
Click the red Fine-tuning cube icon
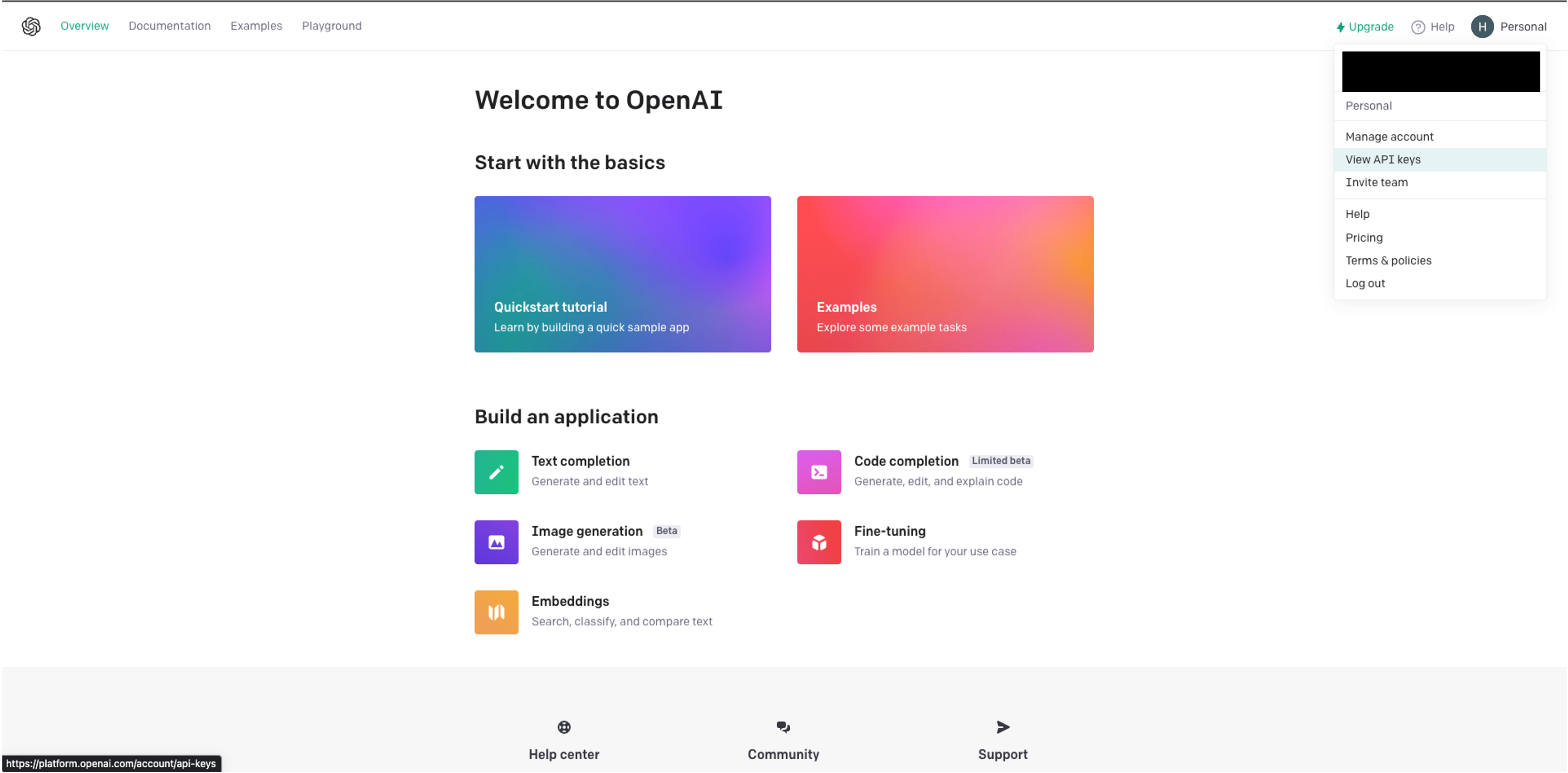pyautogui.click(x=819, y=542)
